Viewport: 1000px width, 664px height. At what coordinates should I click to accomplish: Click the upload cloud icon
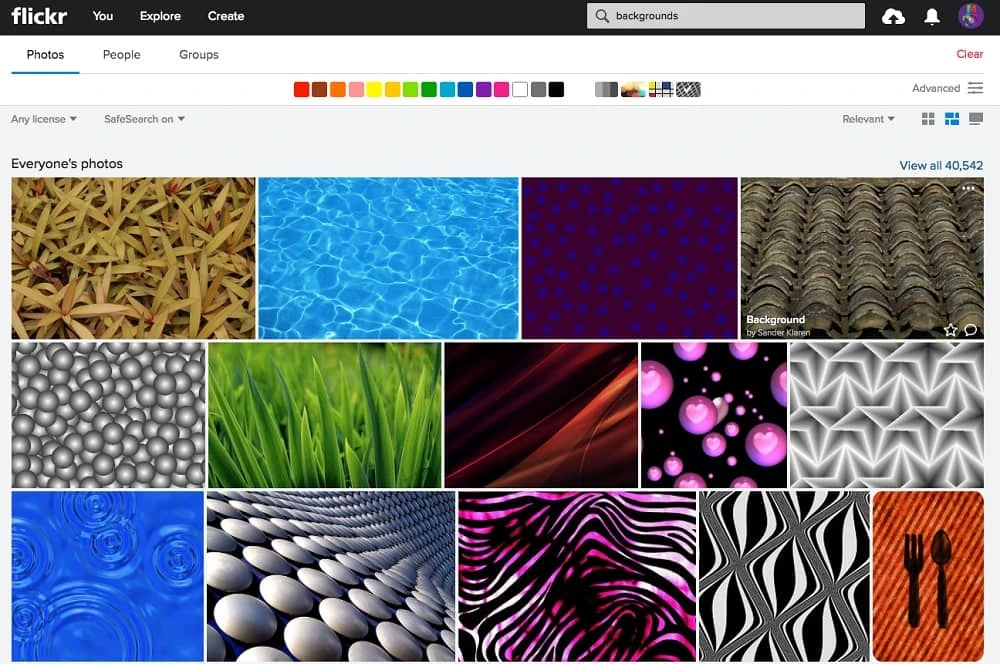[893, 16]
